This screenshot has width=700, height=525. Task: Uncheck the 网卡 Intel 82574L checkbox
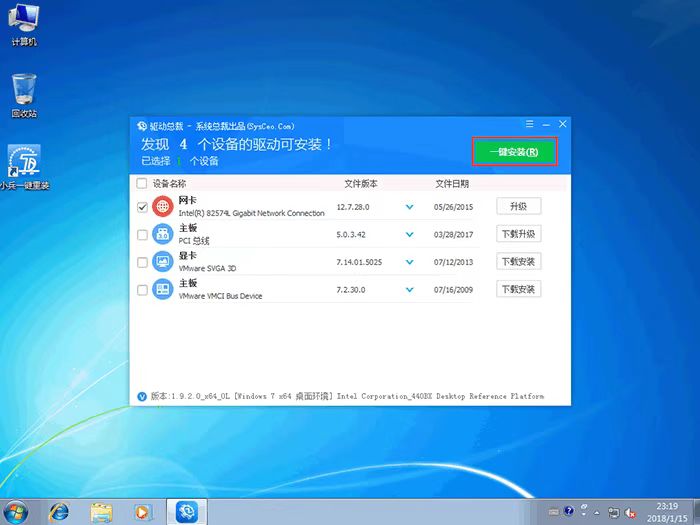click(x=142, y=207)
